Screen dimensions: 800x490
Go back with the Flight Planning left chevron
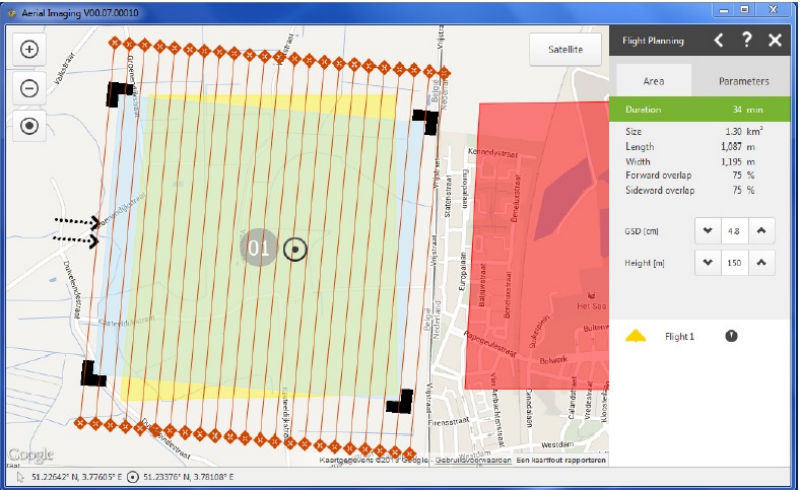point(717,40)
